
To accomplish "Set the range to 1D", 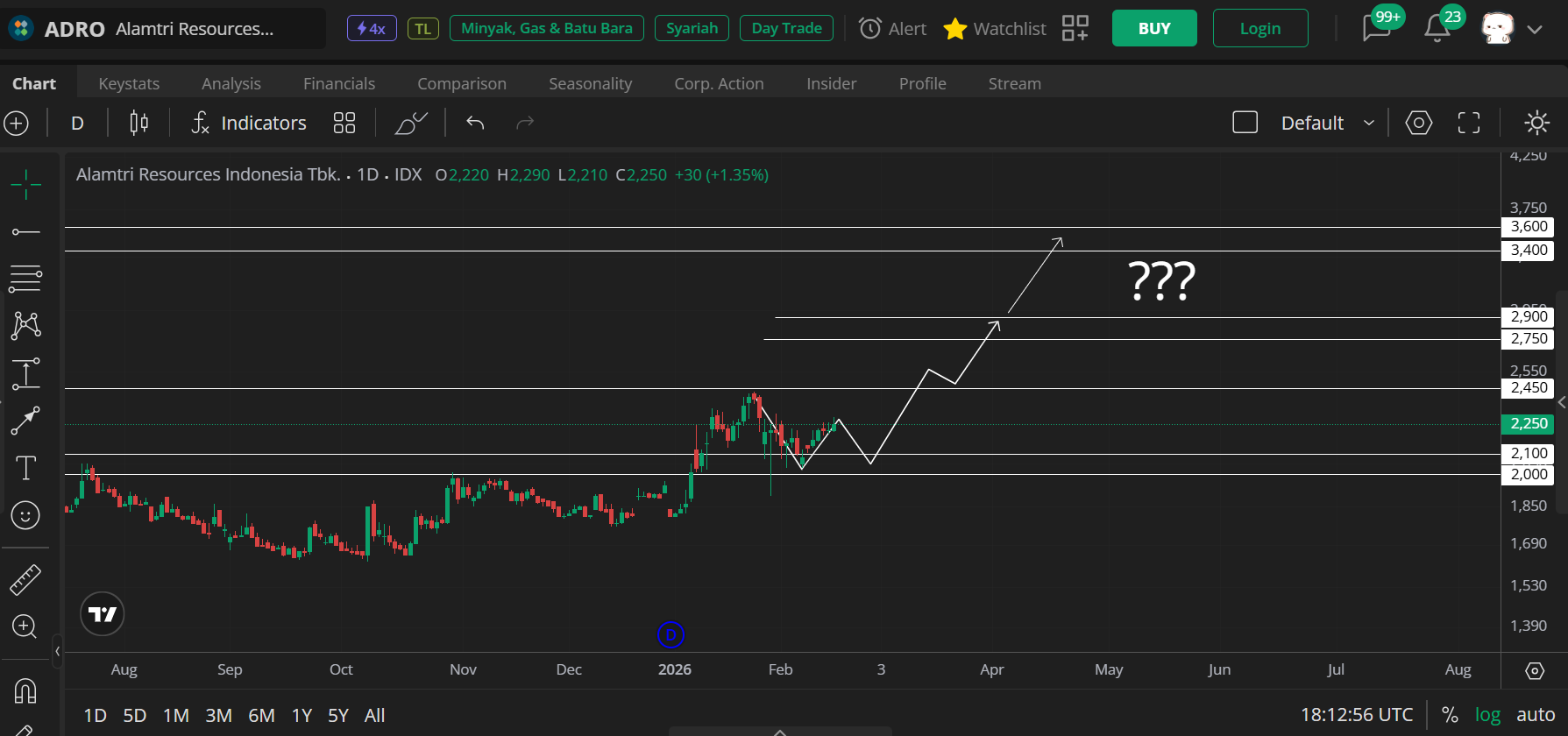I will click(95, 716).
